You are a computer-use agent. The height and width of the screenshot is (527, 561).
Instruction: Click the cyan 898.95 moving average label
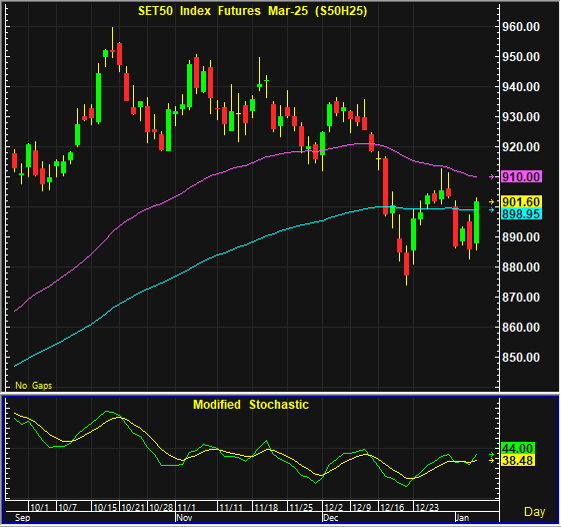pos(521,214)
